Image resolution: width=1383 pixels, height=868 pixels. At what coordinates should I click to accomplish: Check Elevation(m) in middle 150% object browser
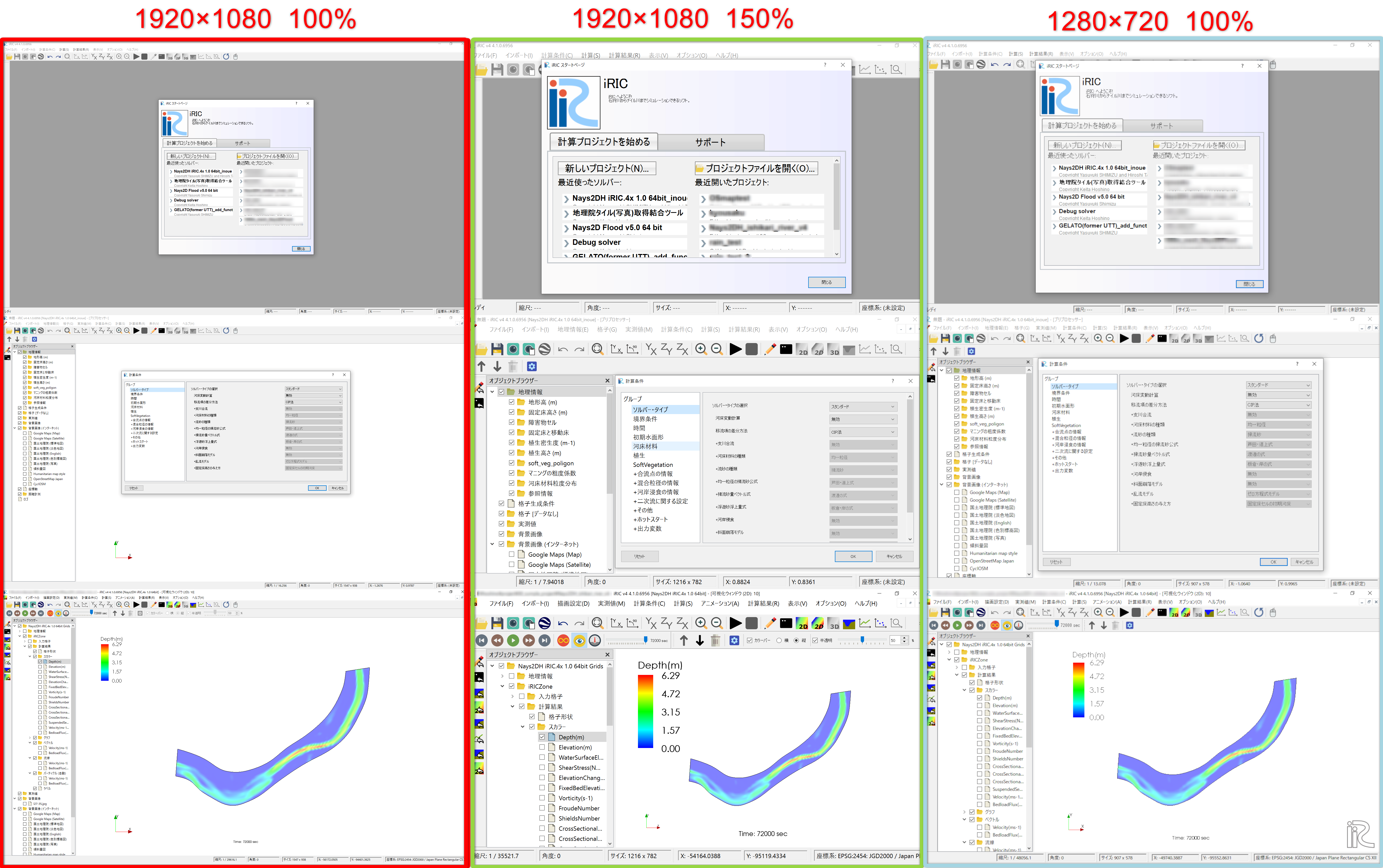point(542,747)
